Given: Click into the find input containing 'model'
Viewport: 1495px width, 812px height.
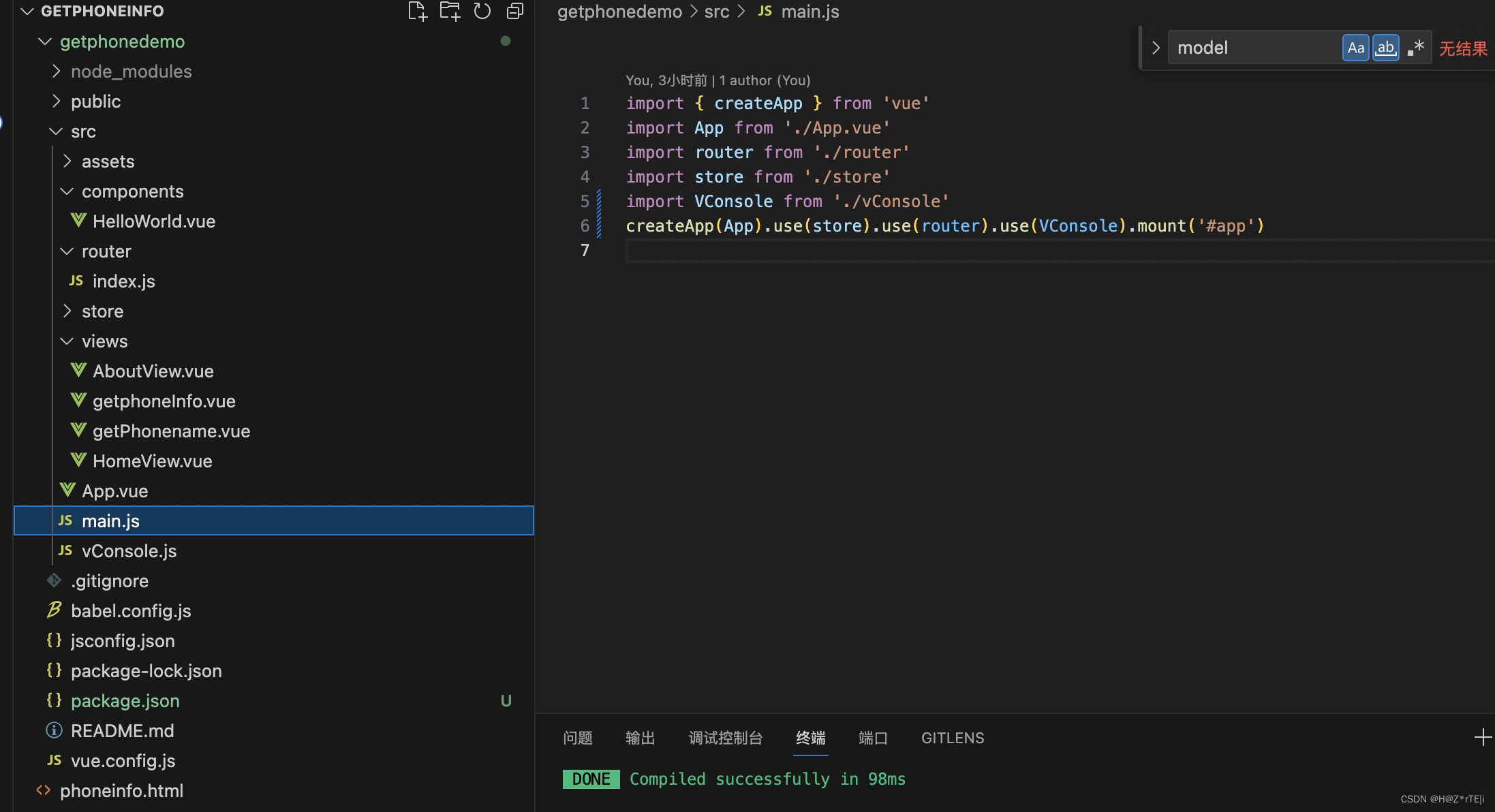Looking at the screenshot, I should [1254, 48].
